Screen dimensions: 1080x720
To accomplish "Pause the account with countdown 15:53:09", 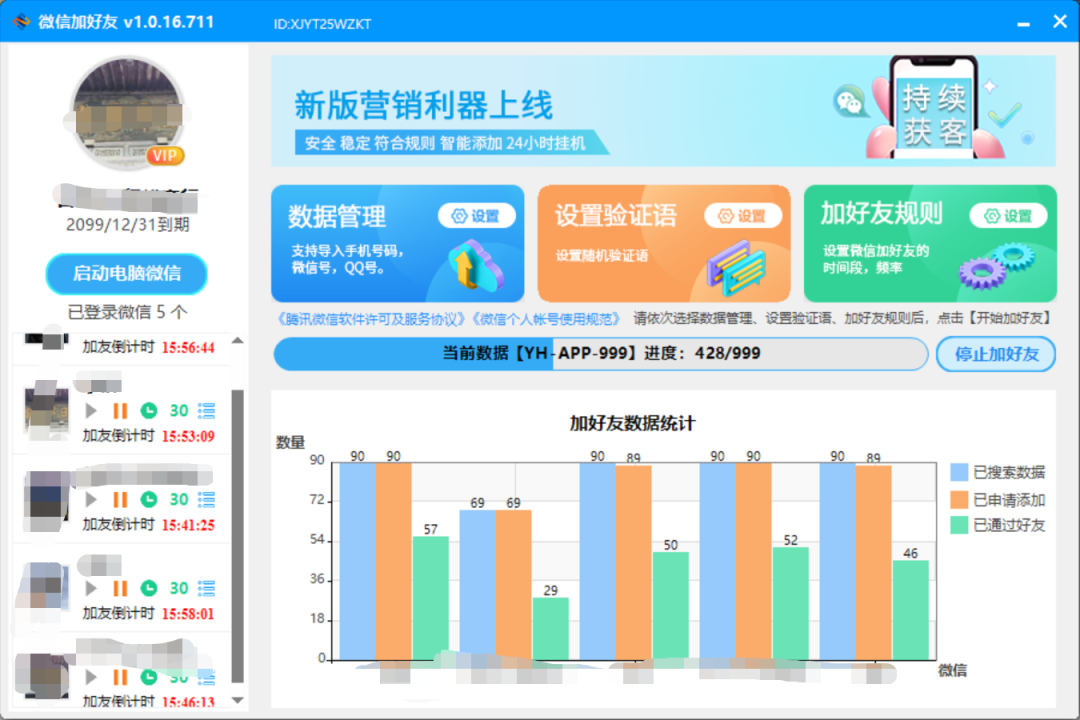I will click(x=121, y=411).
